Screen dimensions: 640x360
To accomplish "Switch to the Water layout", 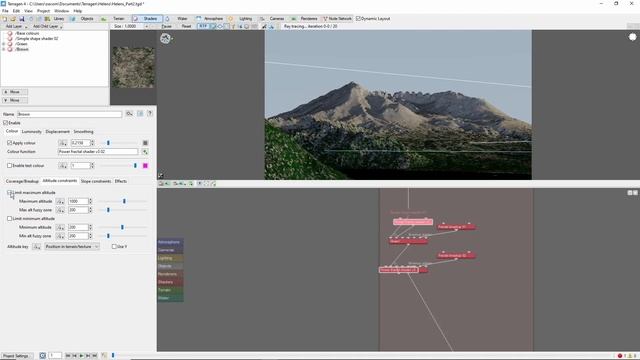I will pos(178,19).
